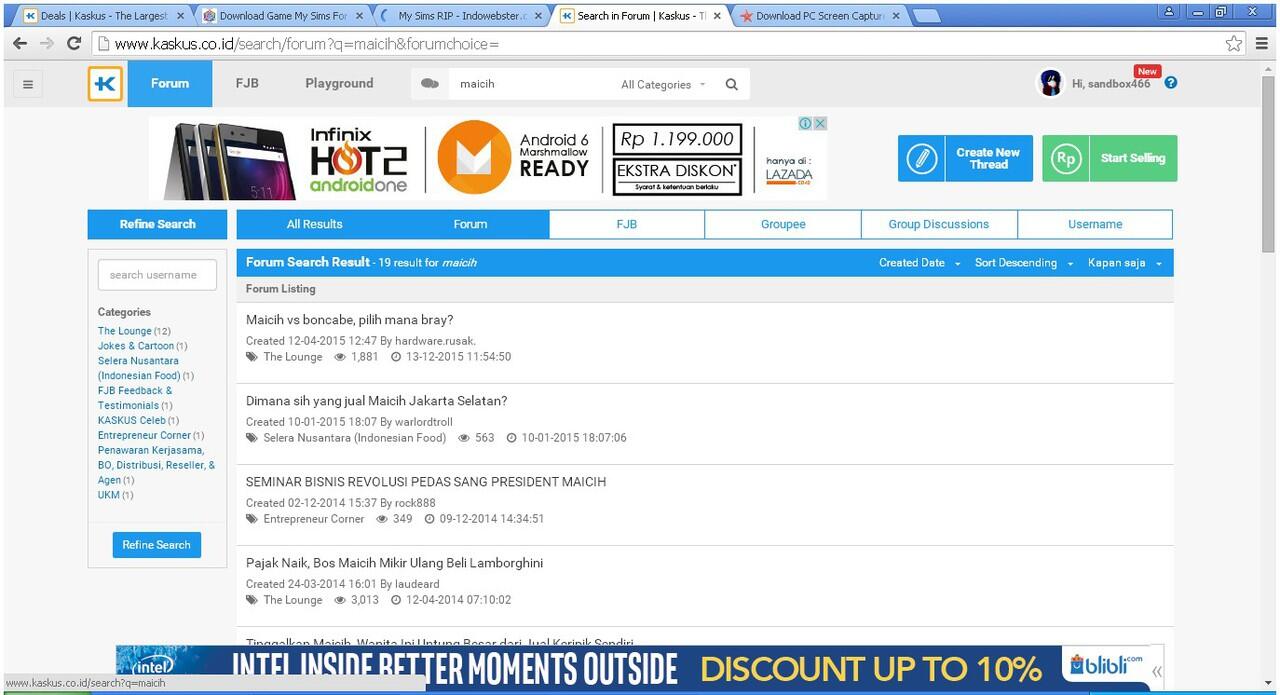Image resolution: width=1280 pixels, height=695 pixels.
Task: Select the Groupee results tab
Action: (783, 224)
